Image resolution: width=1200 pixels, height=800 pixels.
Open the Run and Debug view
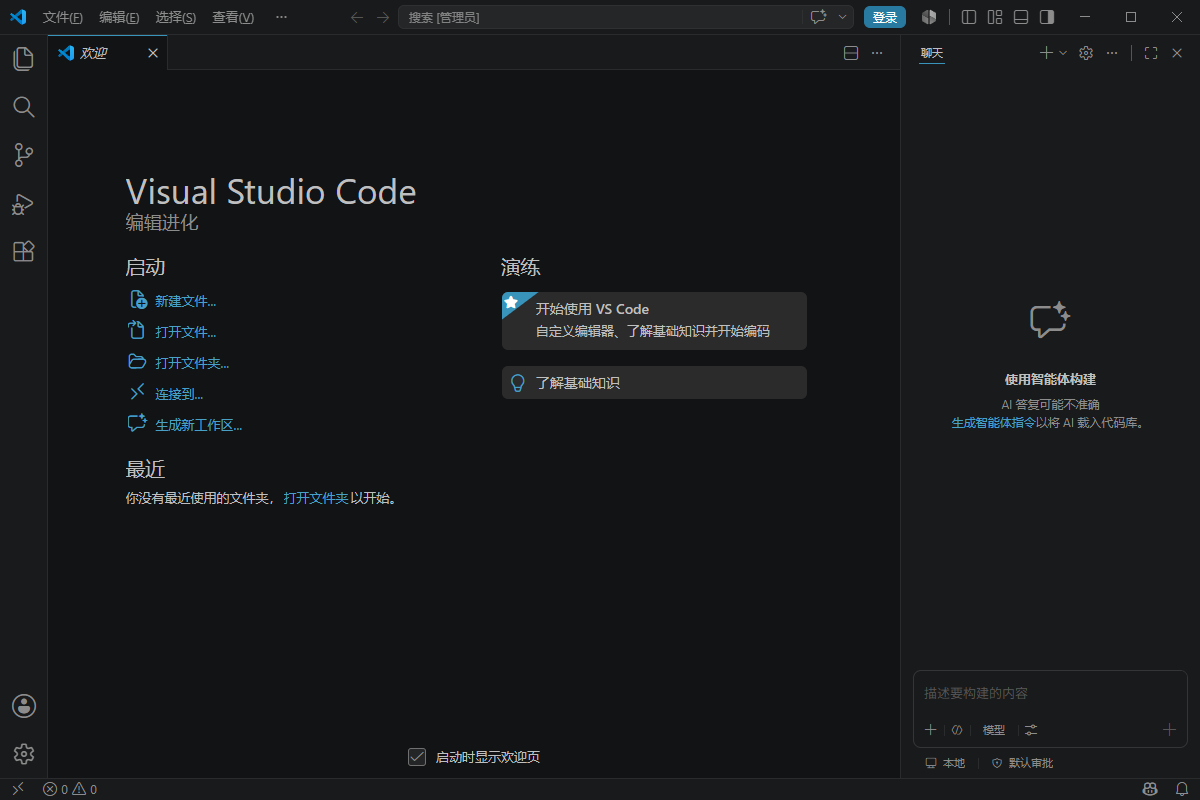(x=24, y=204)
